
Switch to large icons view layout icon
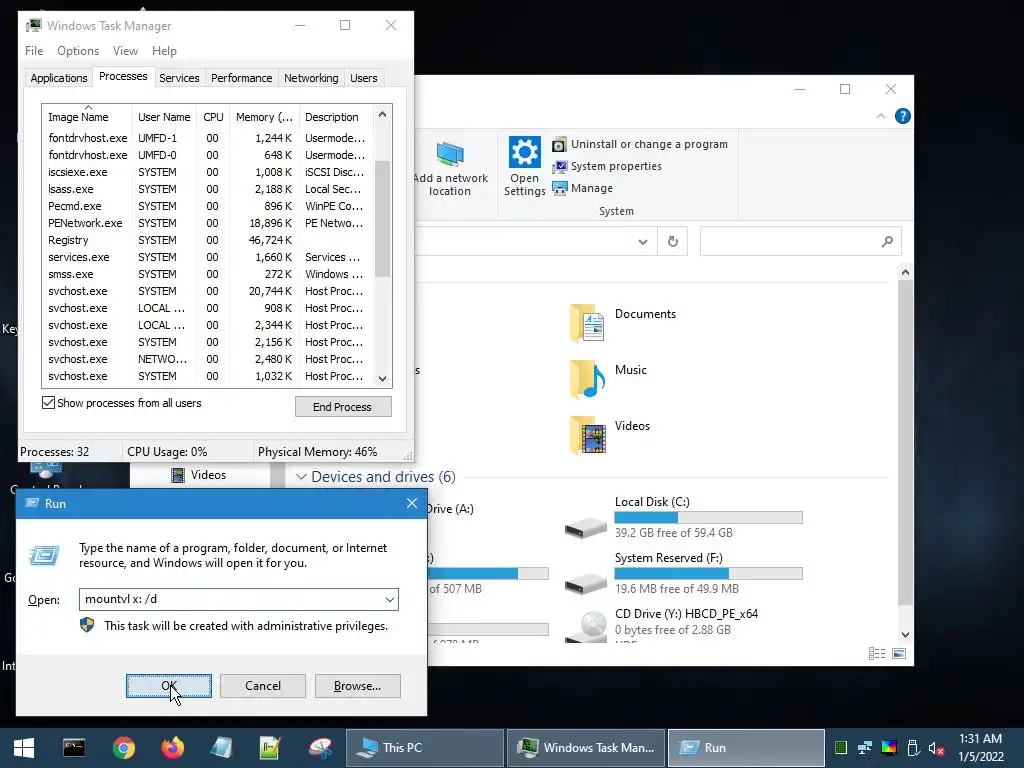(899, 653)
